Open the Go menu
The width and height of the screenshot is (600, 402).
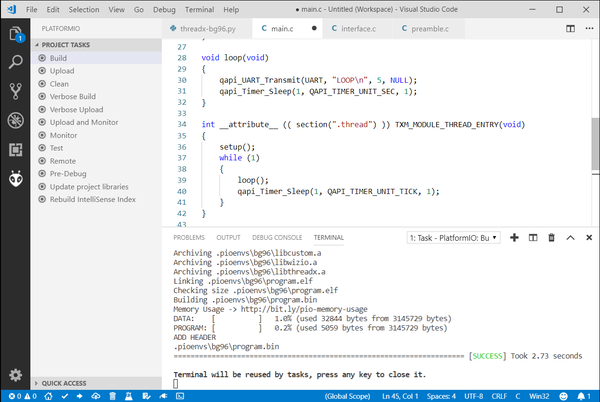139,10
